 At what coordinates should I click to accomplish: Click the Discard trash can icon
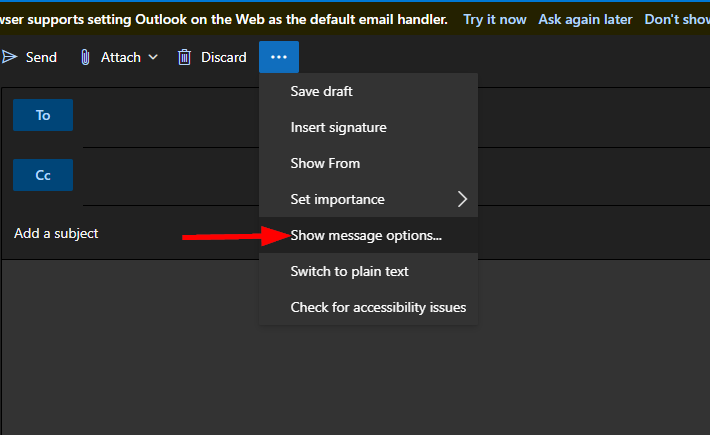[184, 57]
